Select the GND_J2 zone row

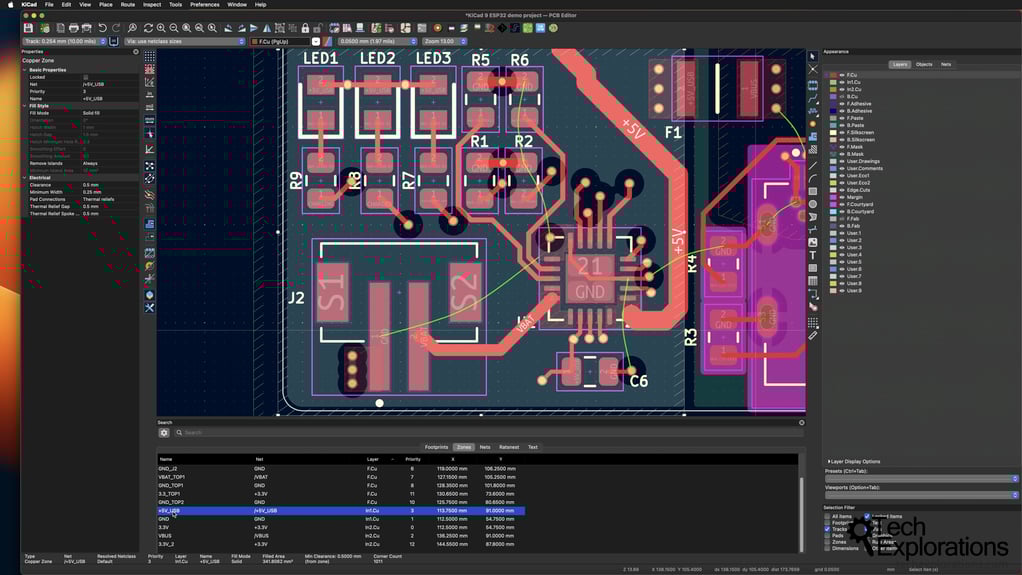(167, 468)
